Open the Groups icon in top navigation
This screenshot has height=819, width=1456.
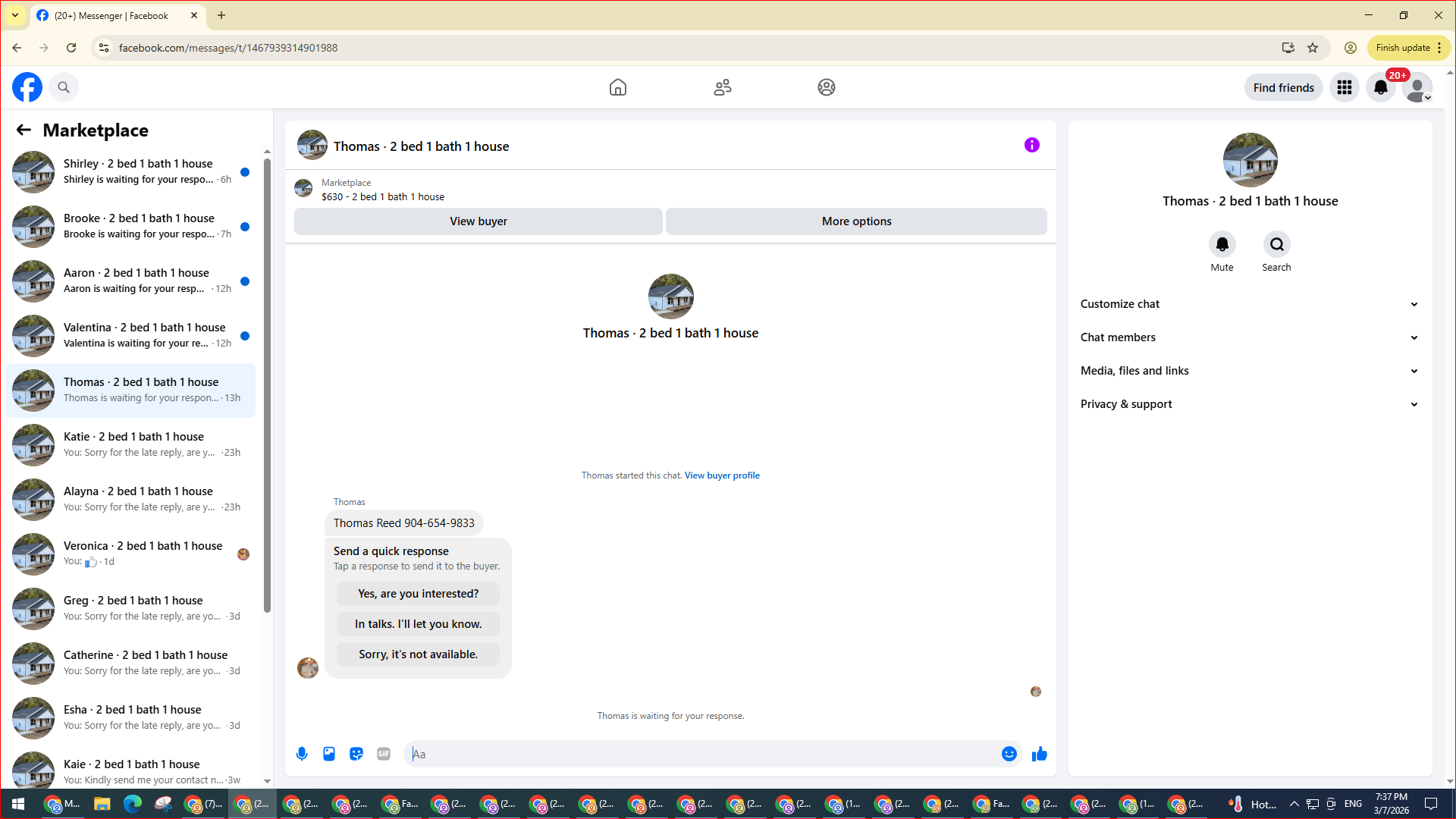827,87
